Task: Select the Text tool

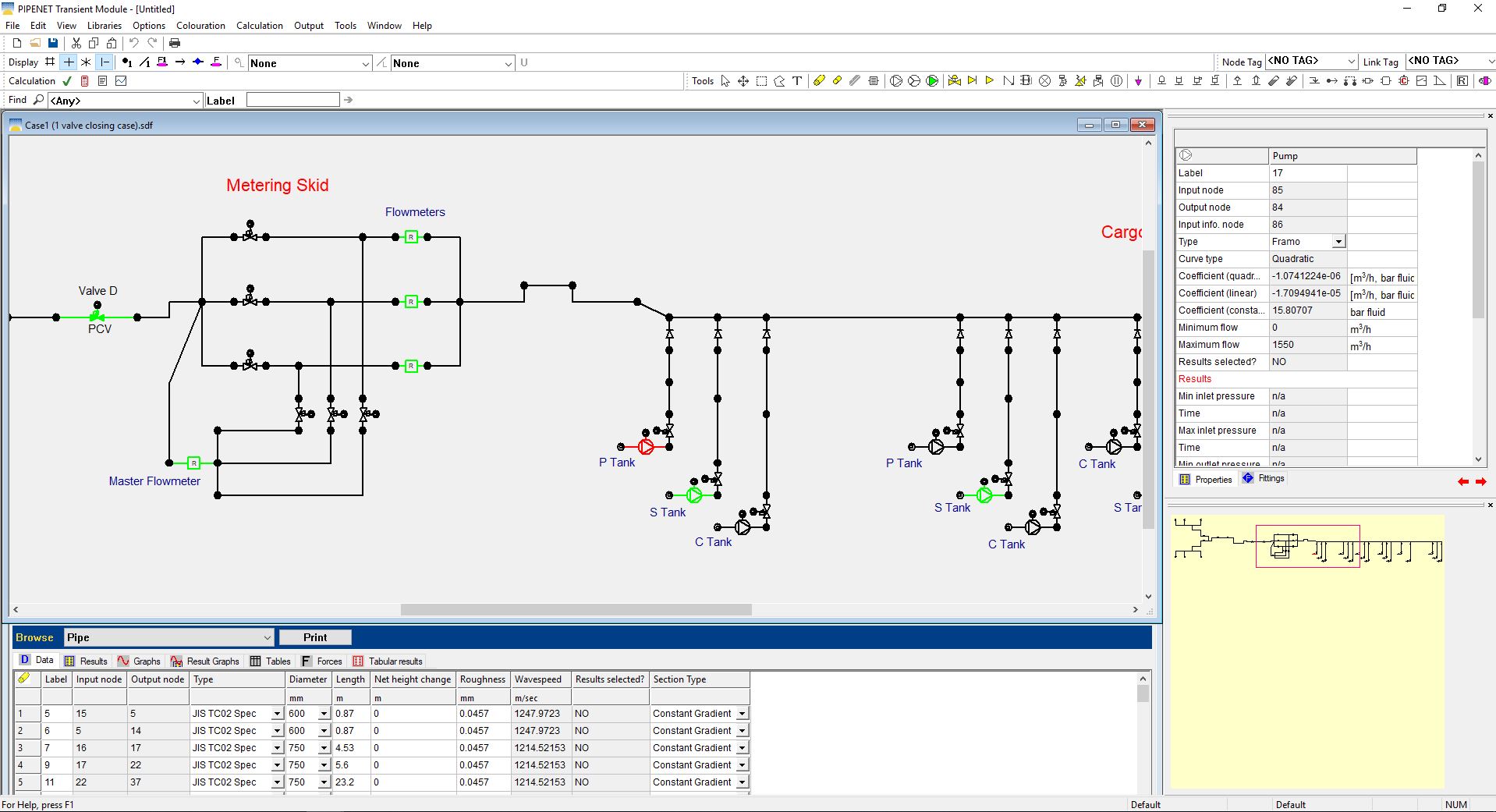Action: click(797, 80)
